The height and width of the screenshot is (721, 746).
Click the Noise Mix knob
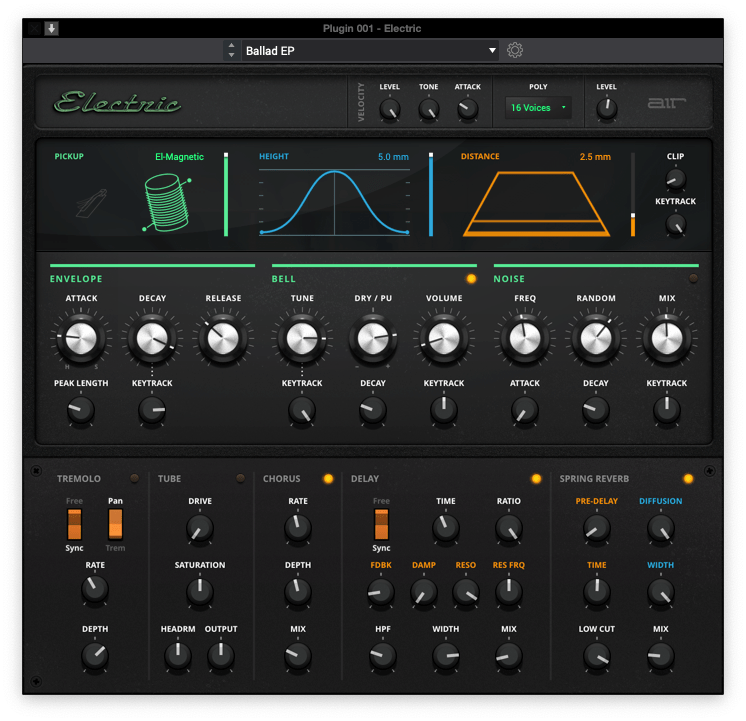[x=667, y=339]
